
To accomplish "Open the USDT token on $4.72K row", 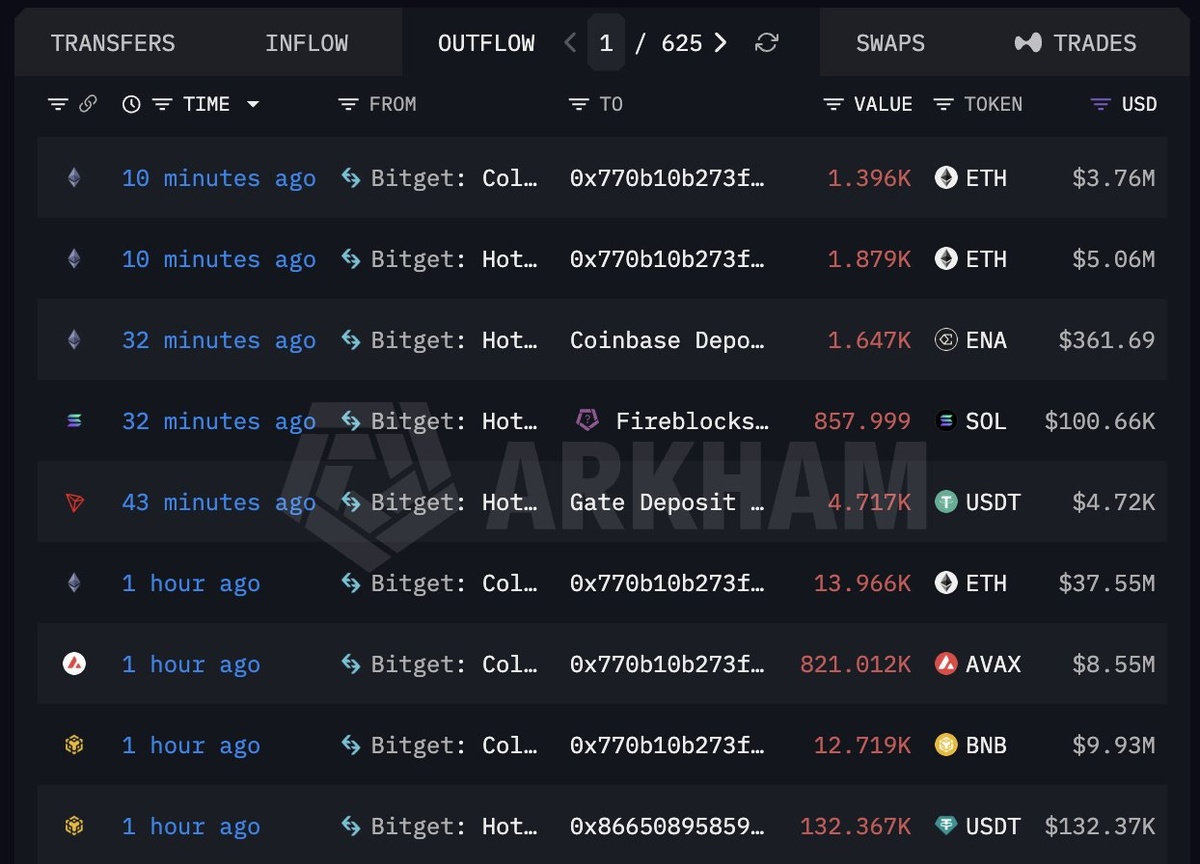I will [x=977, y=502].
